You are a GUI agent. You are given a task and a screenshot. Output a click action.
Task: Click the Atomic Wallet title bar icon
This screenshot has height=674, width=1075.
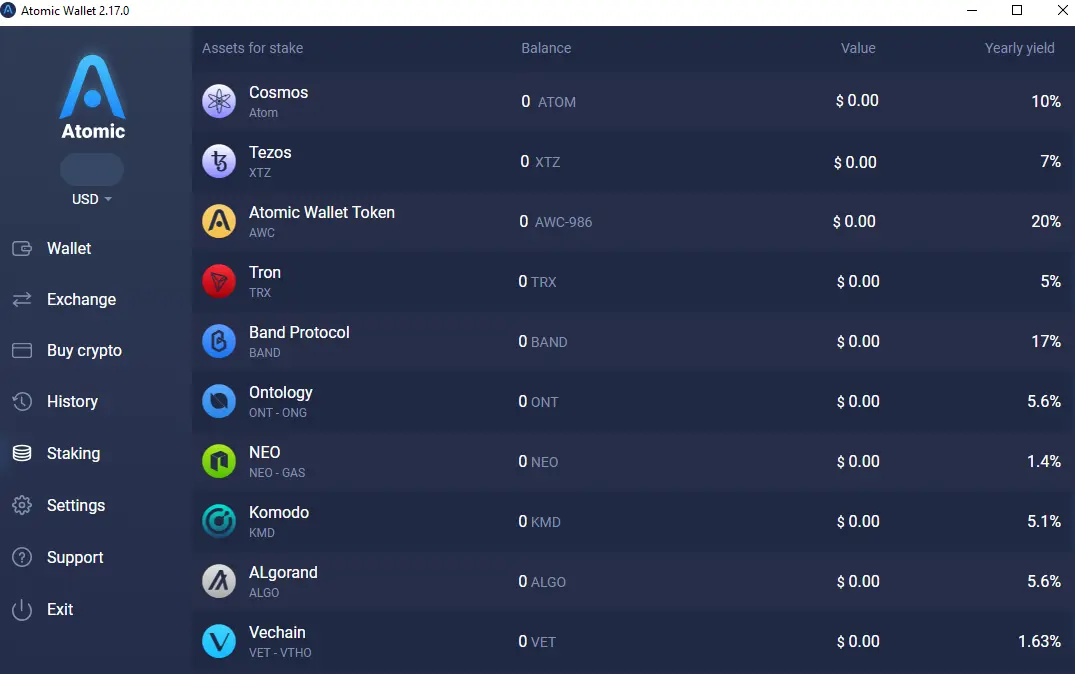click(x=8, y=10)
